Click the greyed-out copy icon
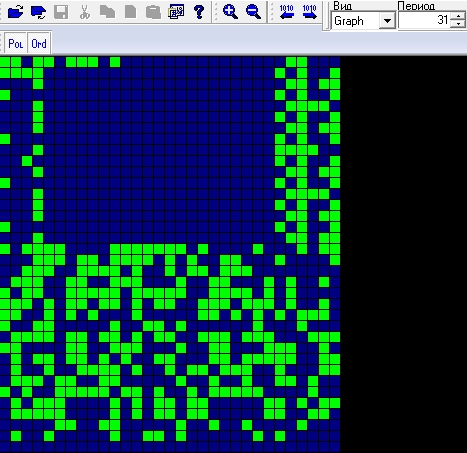This screenshot has height=453, width=467. point(107,12)
